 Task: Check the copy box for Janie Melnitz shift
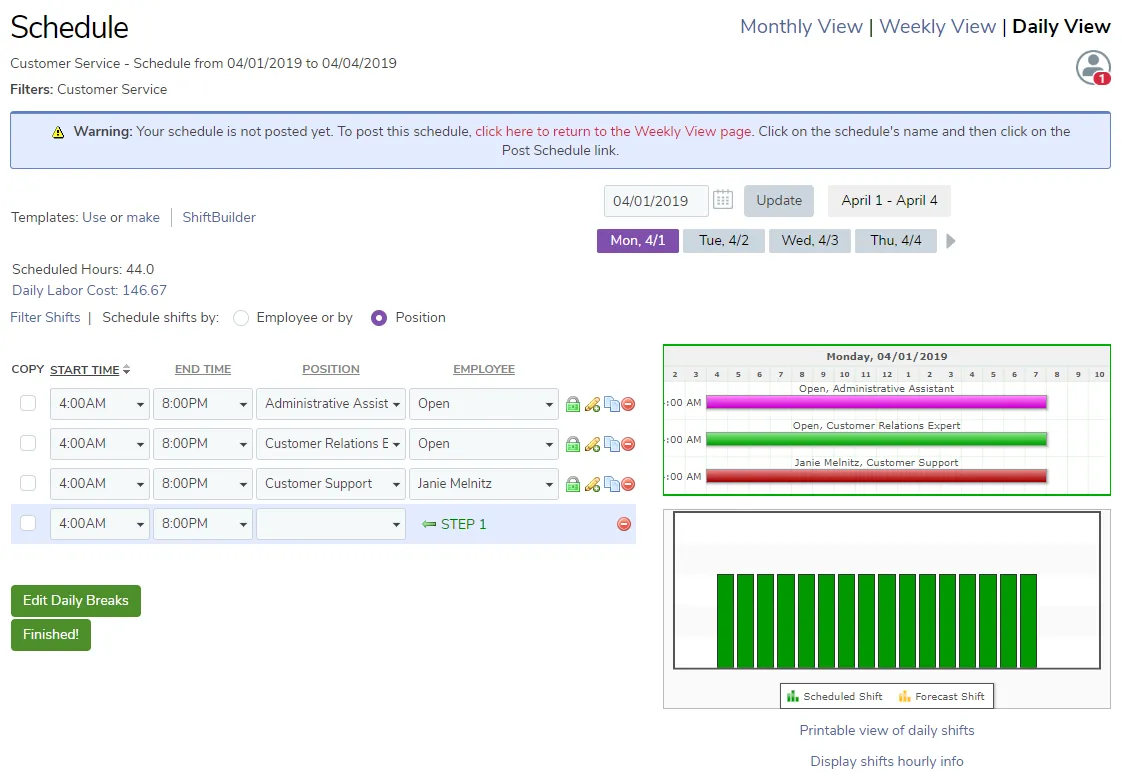(28, 484)
